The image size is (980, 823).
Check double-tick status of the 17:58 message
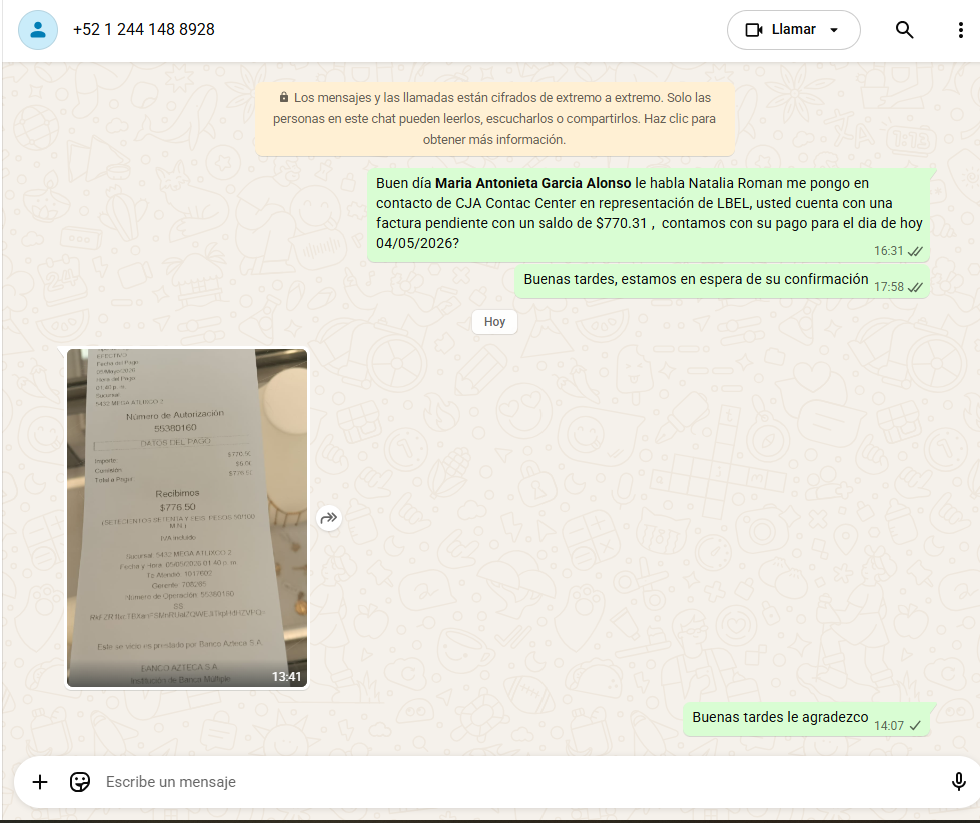coord(915,287)
